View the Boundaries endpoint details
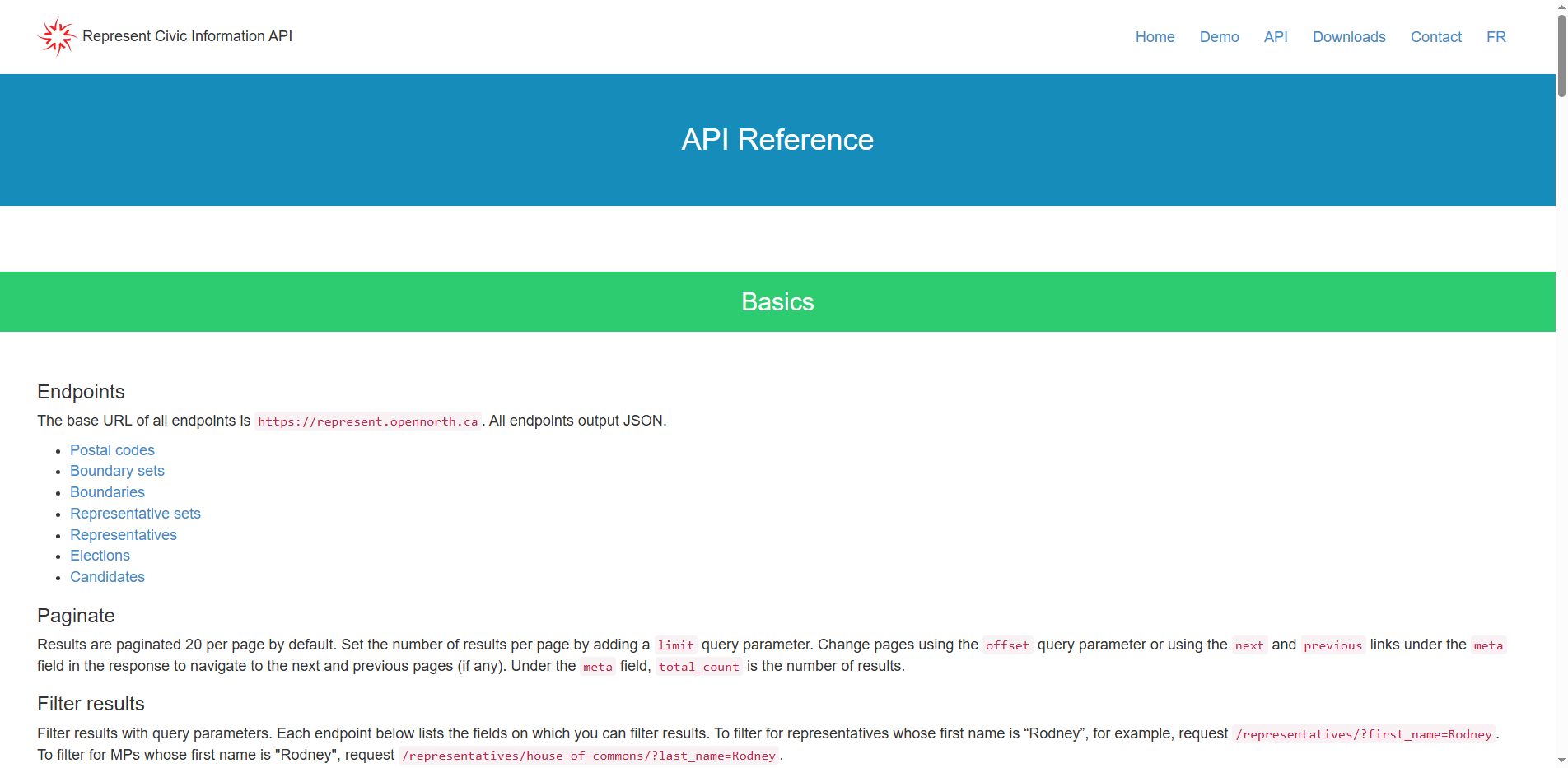 coord(107,491)
